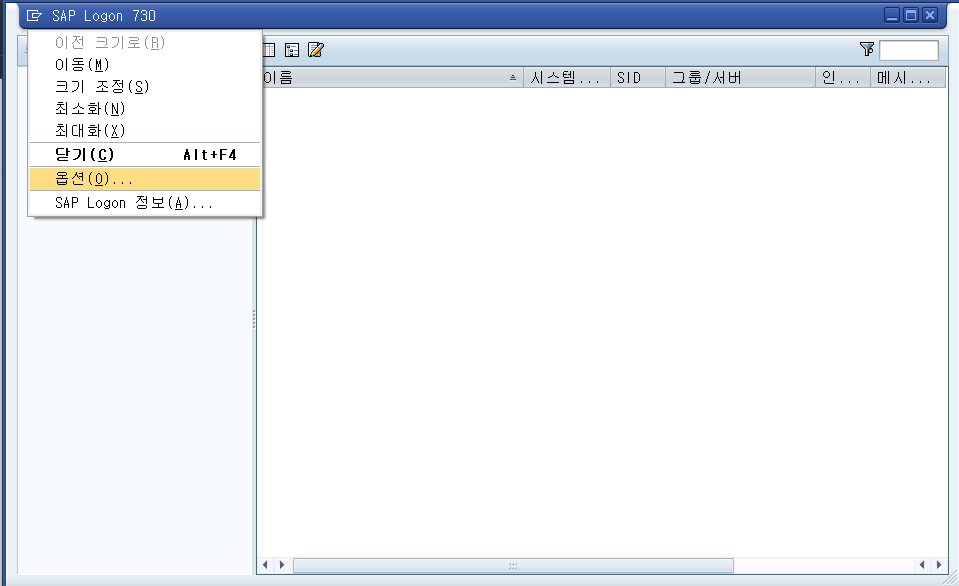
Task: Click far-right right scroll arrow of list
Action: pyautogui.click(x=939, y=565)
